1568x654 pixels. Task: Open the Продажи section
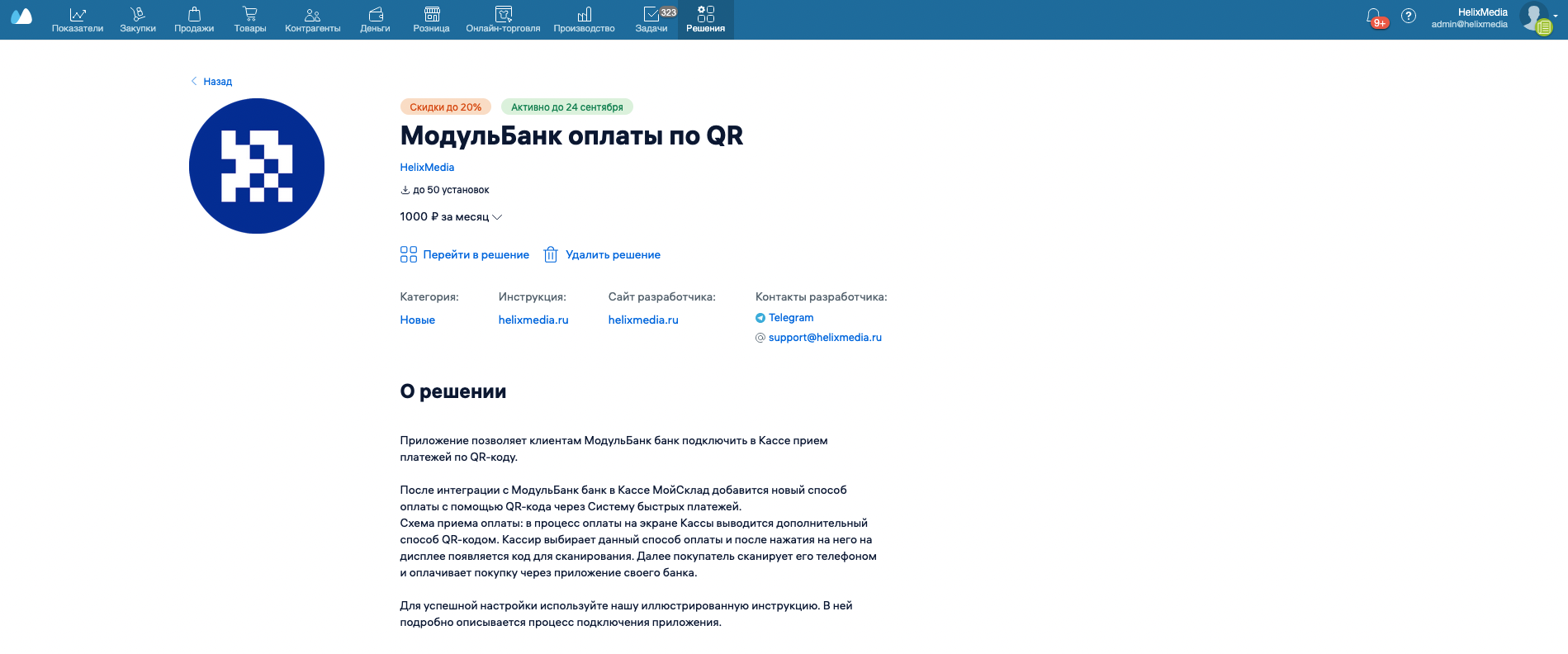(x=194, y=20)
